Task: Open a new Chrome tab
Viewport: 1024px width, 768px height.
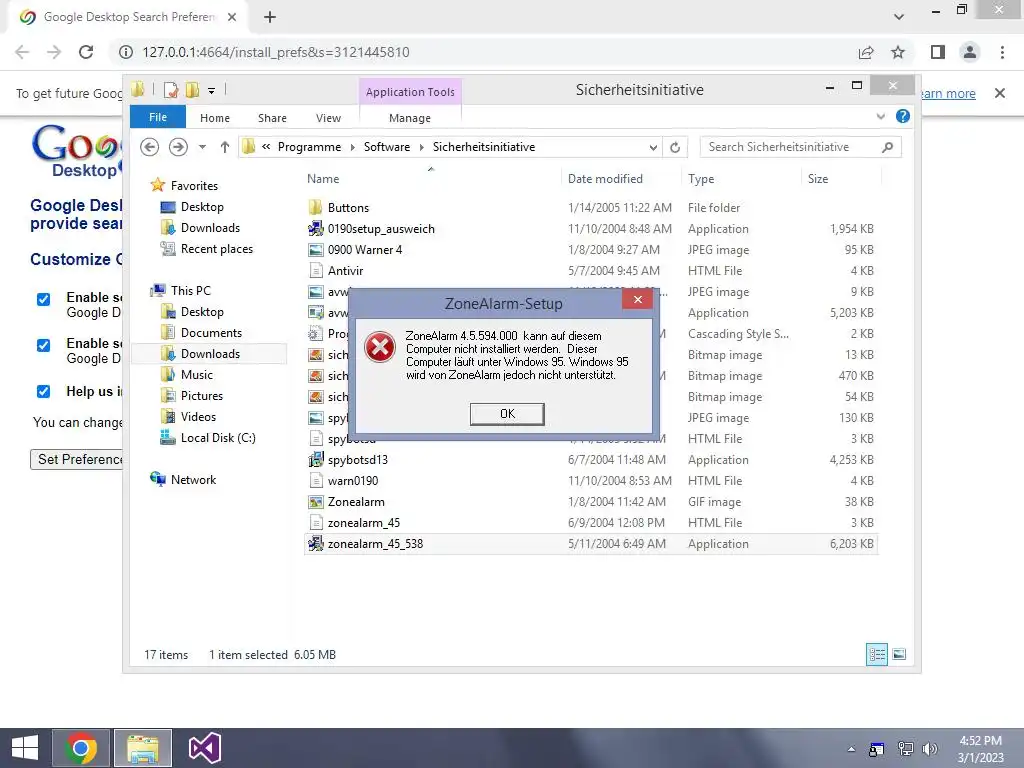Action: [270, 18]
